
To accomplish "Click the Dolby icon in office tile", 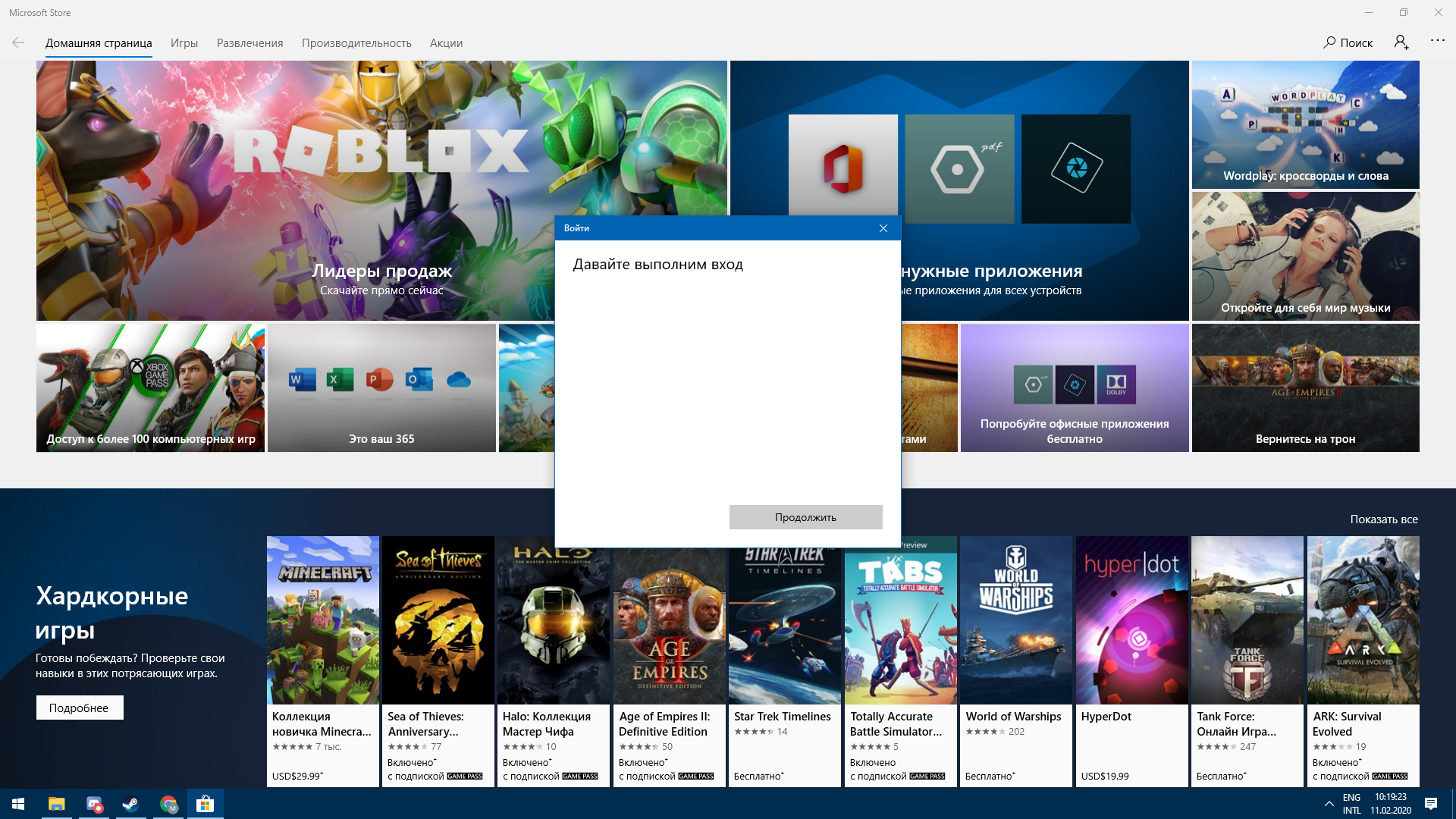I will 1116,384.
